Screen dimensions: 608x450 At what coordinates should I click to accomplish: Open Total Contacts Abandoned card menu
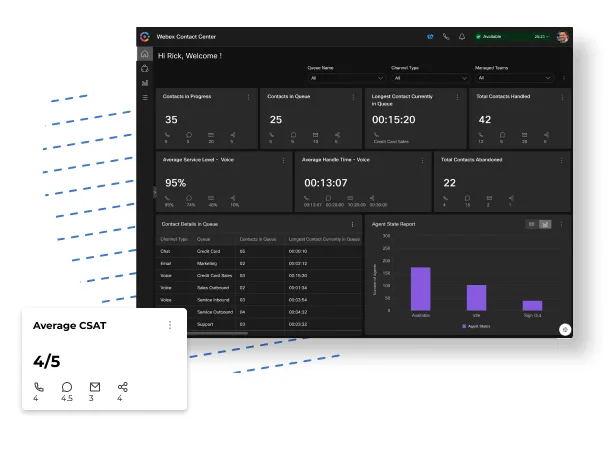pyautogui.click(x=561, y=160)
